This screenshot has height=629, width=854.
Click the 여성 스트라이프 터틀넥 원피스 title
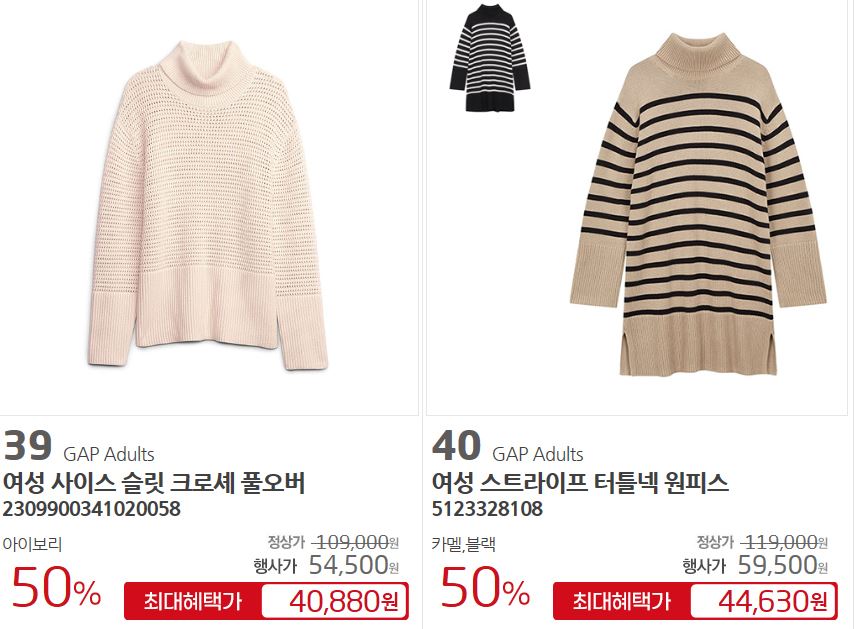[x=580, y=483]
